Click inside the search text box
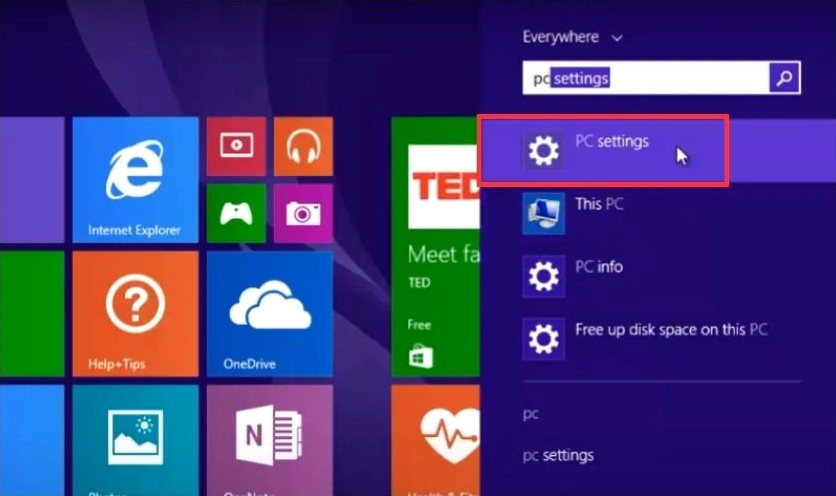 coord(645,78)
